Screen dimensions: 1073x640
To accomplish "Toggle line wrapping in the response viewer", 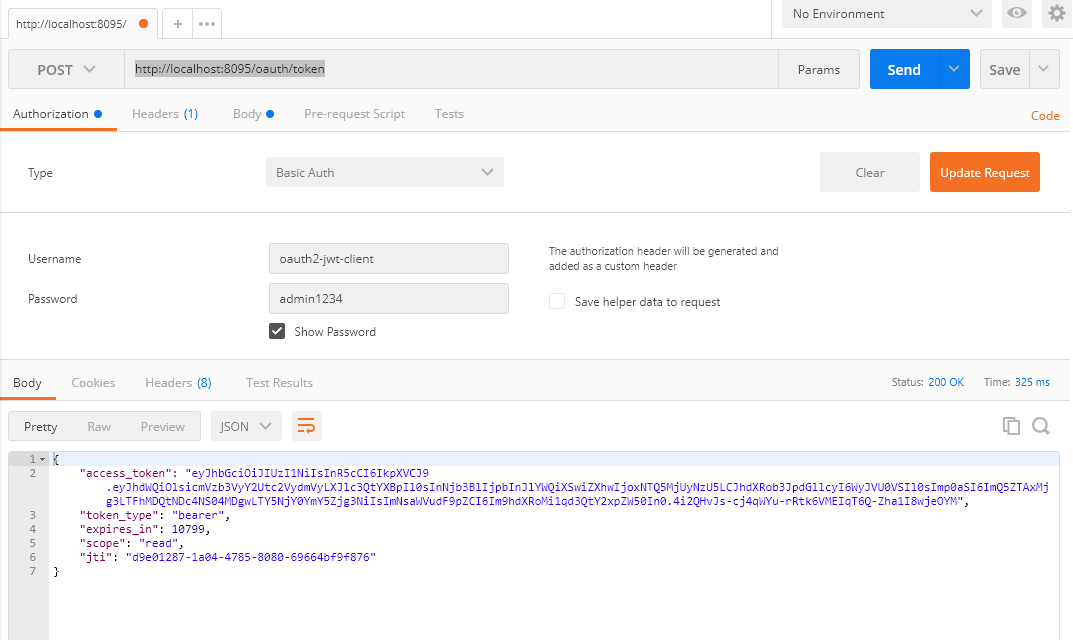I will [x=306, y=425].
